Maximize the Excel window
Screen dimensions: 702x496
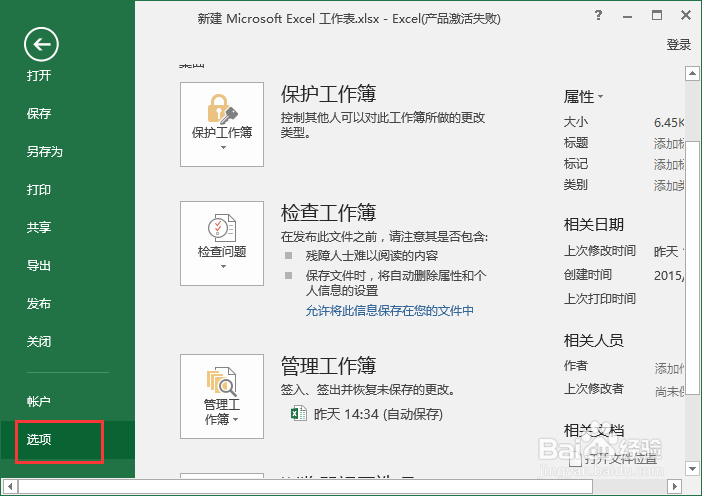[657, 16]
